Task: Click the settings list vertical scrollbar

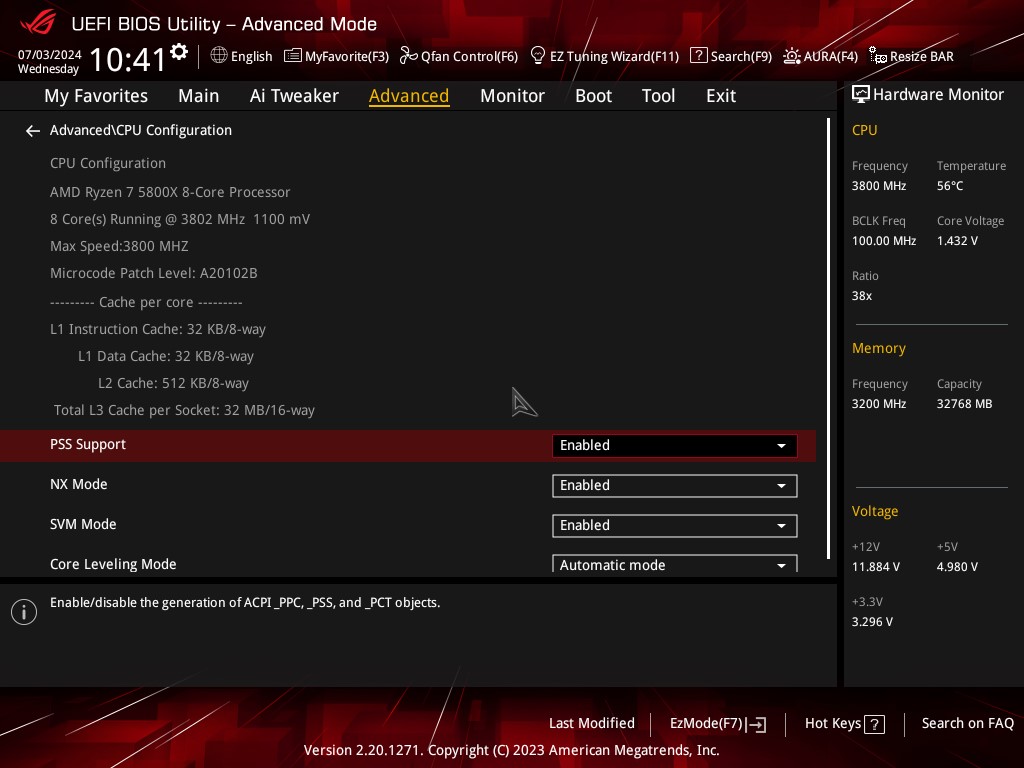Action: click(829, 338)
